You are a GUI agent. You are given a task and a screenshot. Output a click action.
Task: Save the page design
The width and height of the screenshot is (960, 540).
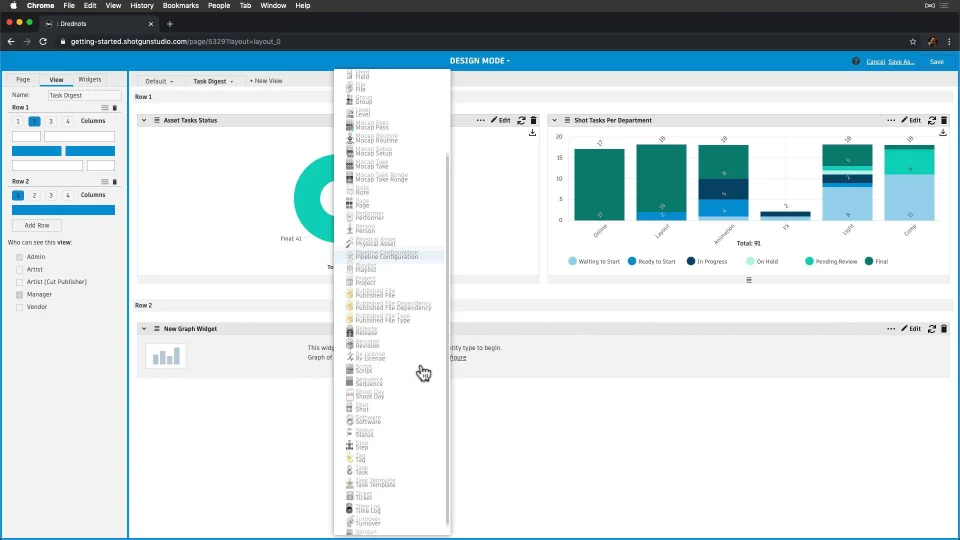pyautogui.click(x=937, y=62)
